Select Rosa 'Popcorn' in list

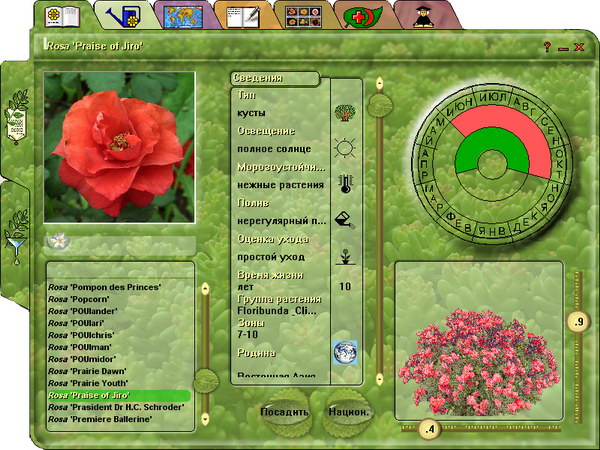78,299
